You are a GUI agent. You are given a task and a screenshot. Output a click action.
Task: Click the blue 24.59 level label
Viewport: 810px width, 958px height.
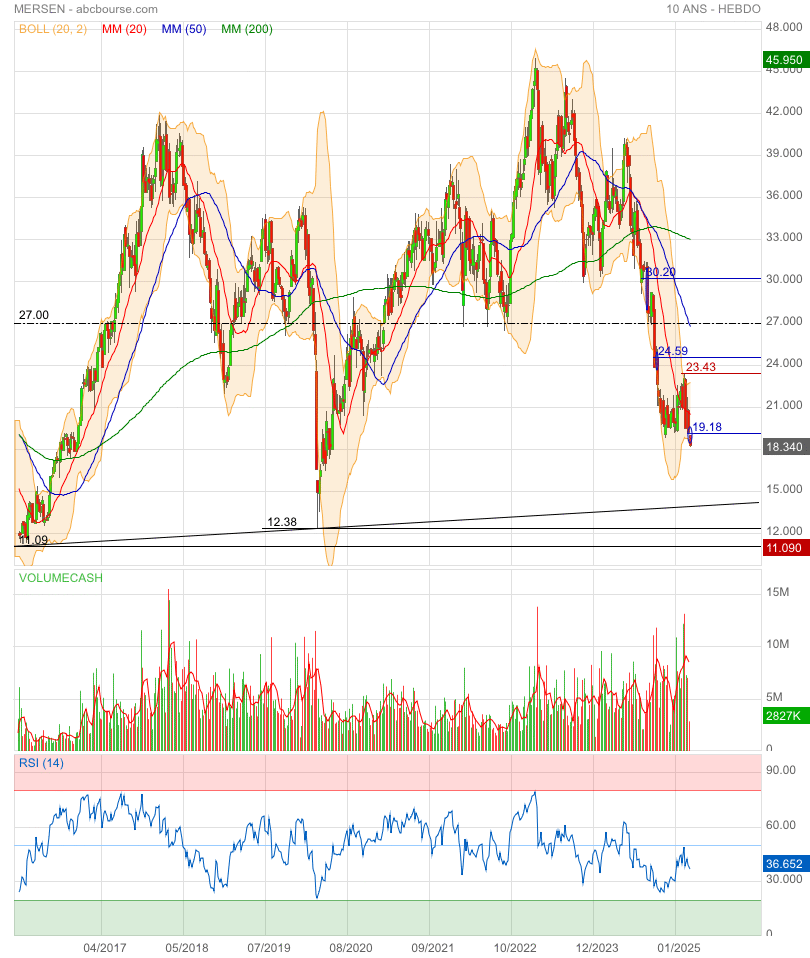click(672, 351)
